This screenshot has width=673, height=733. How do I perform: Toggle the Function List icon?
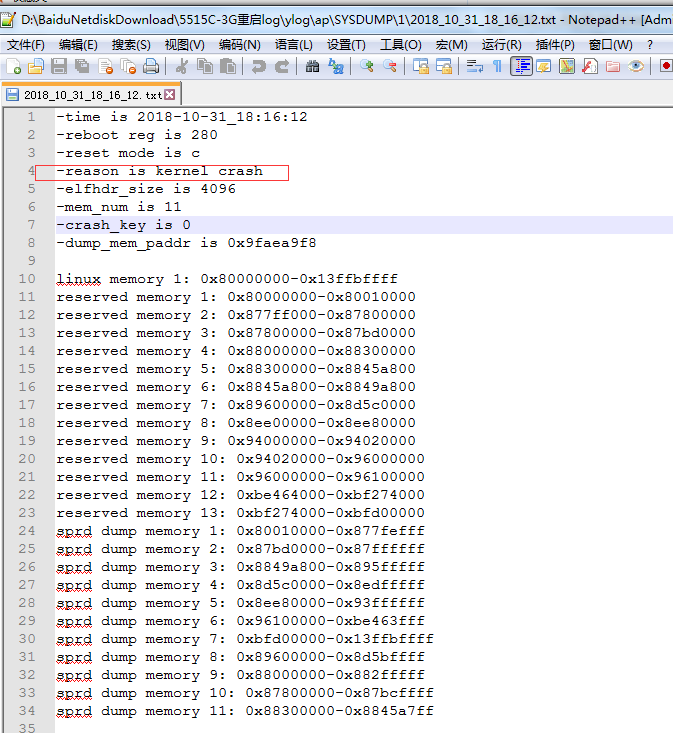(x=590, y=66)
